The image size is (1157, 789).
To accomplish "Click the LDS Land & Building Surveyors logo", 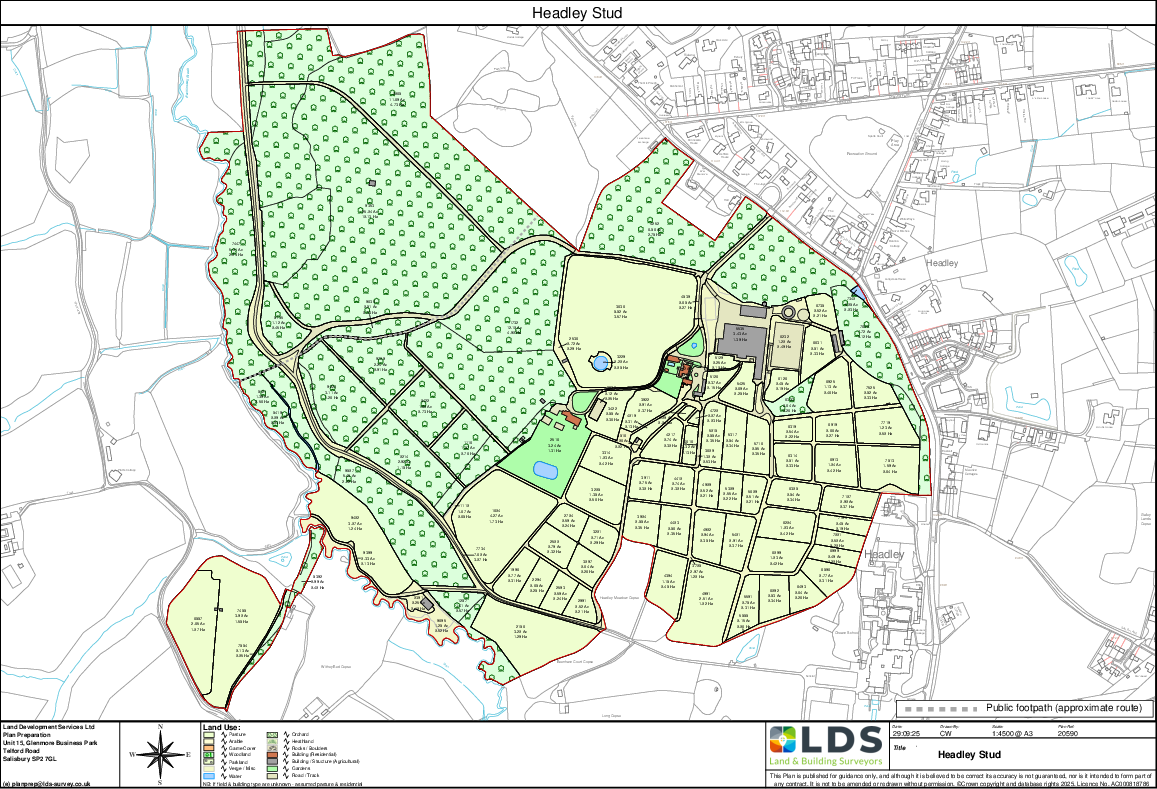I will coord(825,747).
